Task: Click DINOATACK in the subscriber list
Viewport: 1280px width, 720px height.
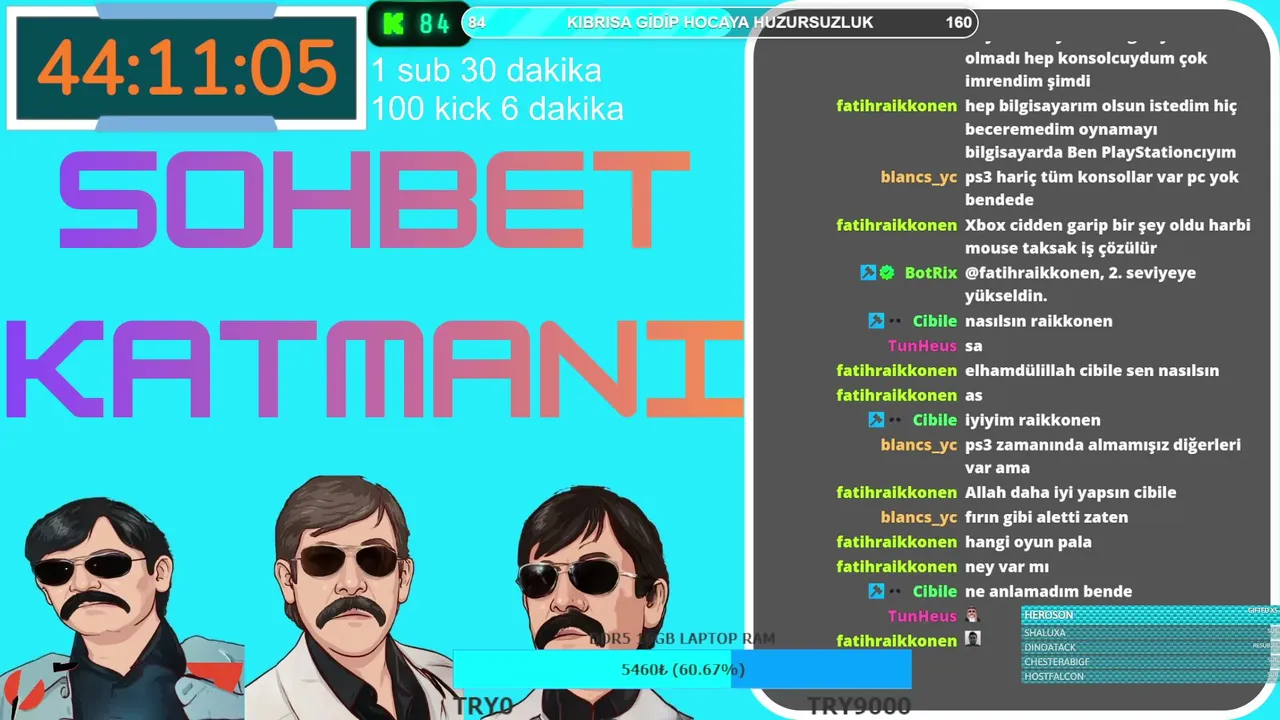Action: point(1049,647)
